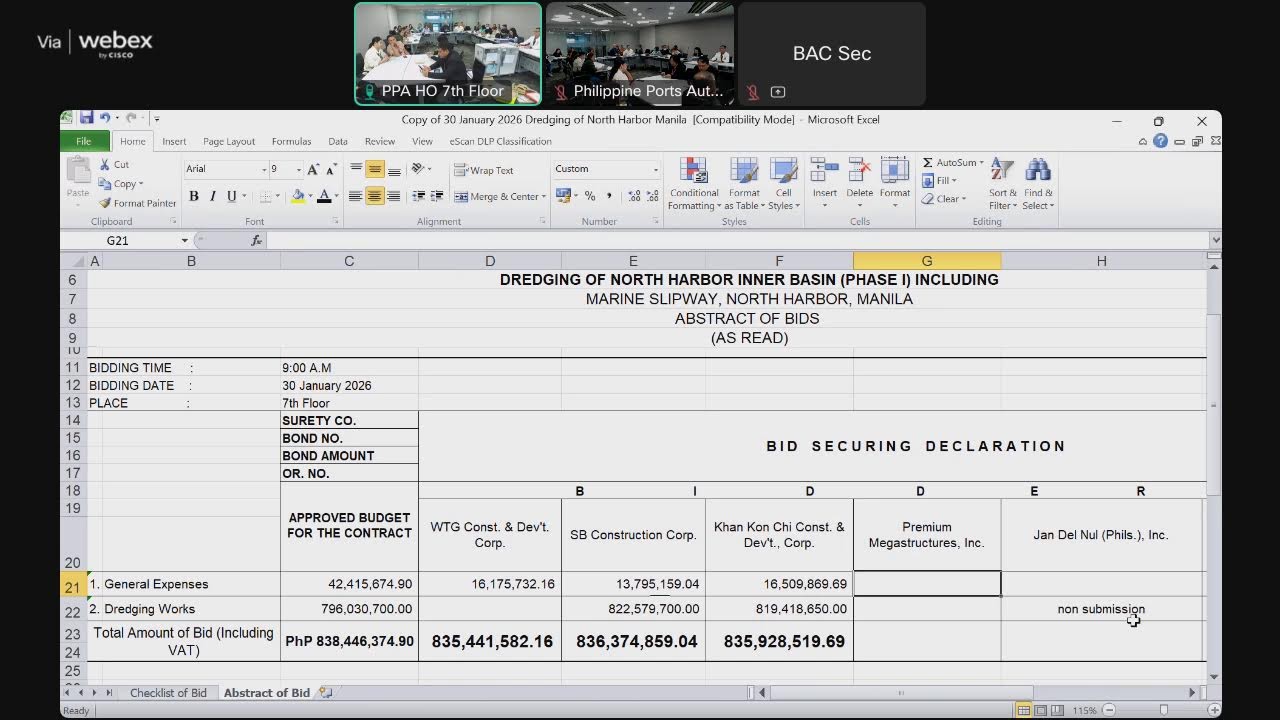Increase font size with grow font icon
The width and height of the screenshot is (1280, 720).
[313, 169]
